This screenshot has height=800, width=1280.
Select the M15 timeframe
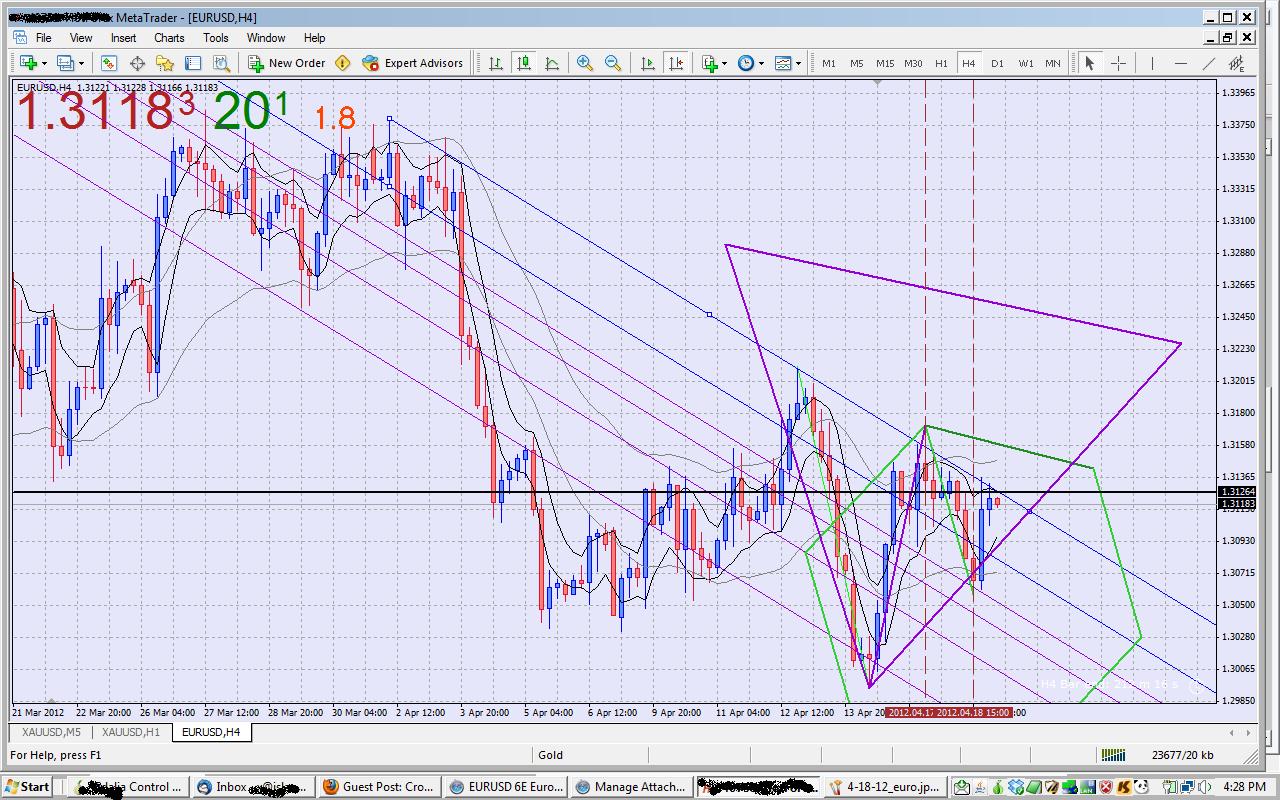885,63
